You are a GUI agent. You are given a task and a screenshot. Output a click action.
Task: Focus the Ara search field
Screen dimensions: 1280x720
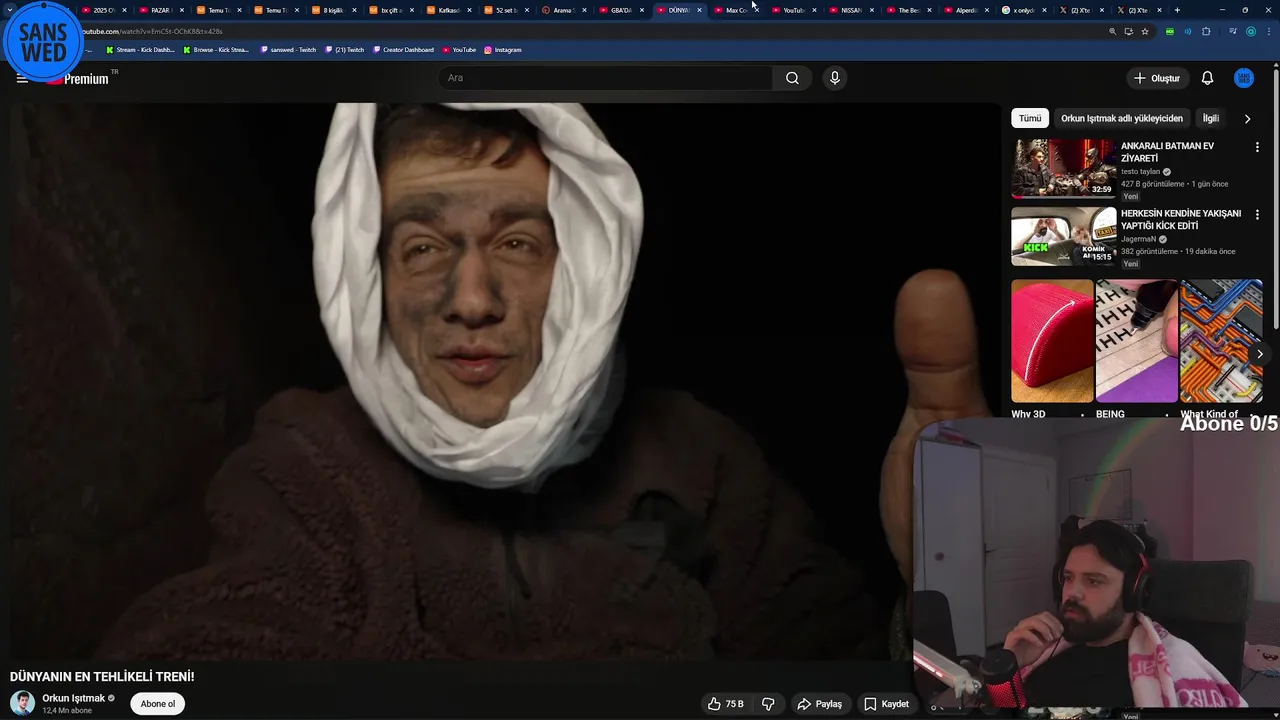[x=605, y=78]
